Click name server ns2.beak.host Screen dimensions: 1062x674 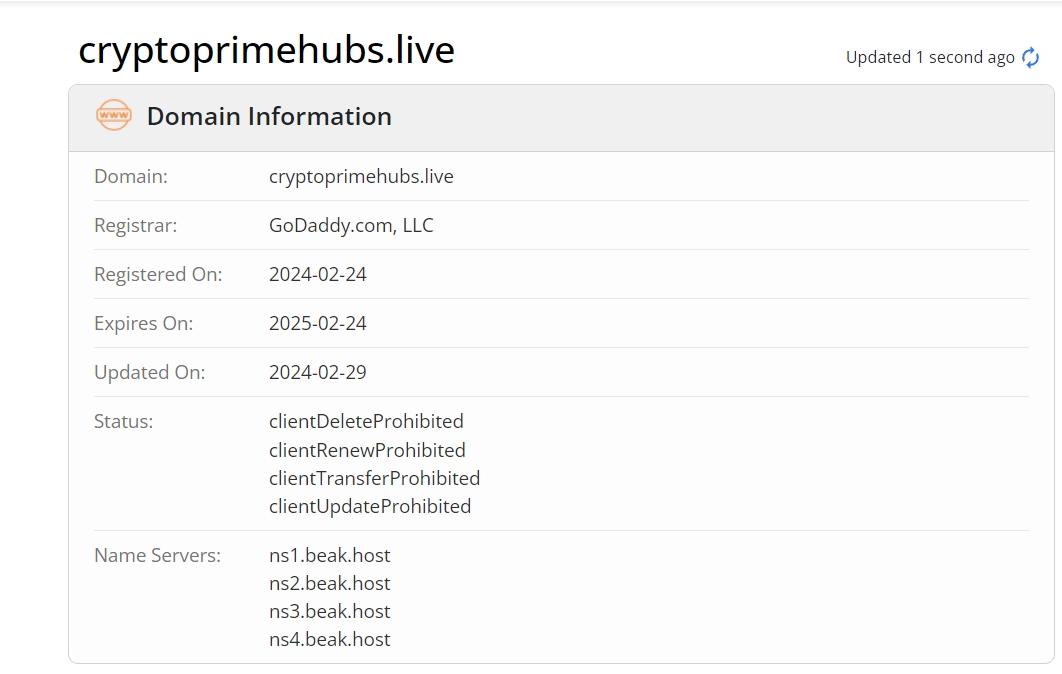pos(330,583)
